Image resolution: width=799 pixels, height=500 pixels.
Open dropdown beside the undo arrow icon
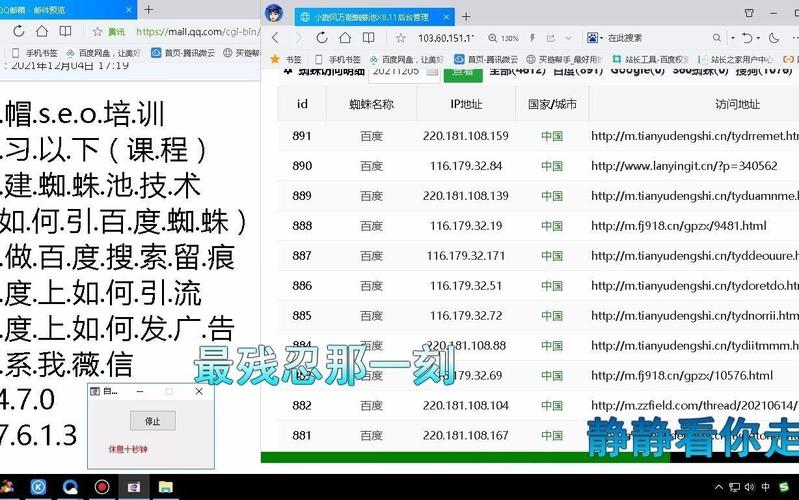pos(758,38)
